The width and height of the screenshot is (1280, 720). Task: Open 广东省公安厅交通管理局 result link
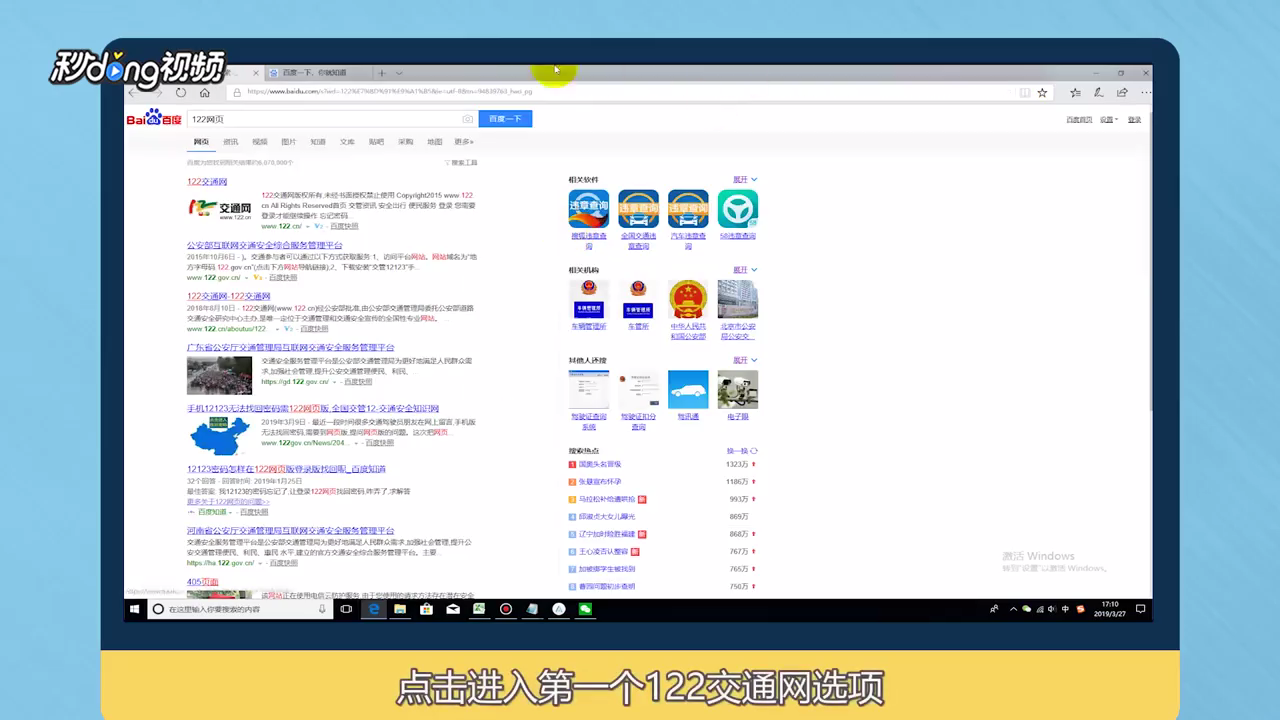tap(290, 347)
